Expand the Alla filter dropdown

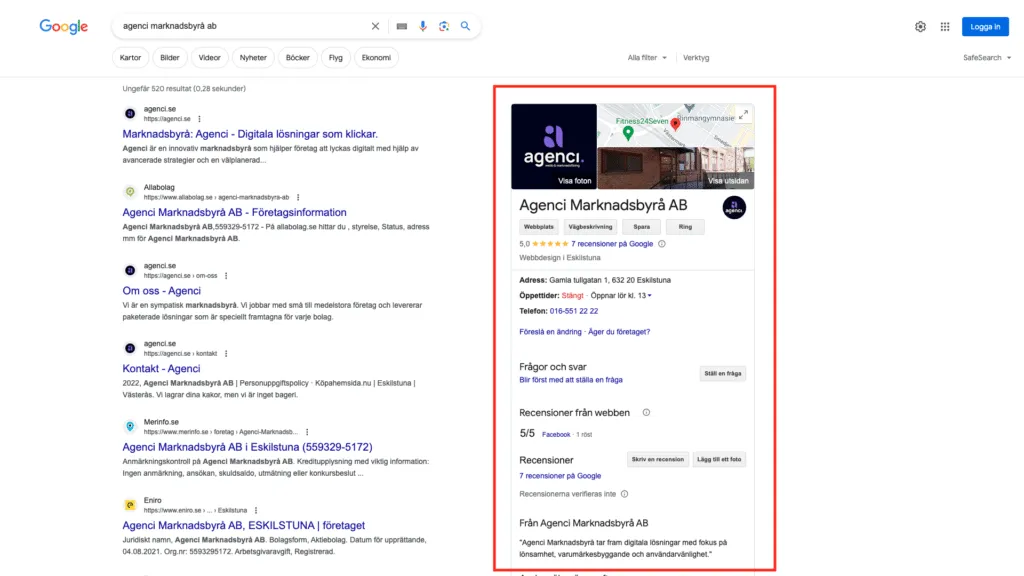[647, 57]
